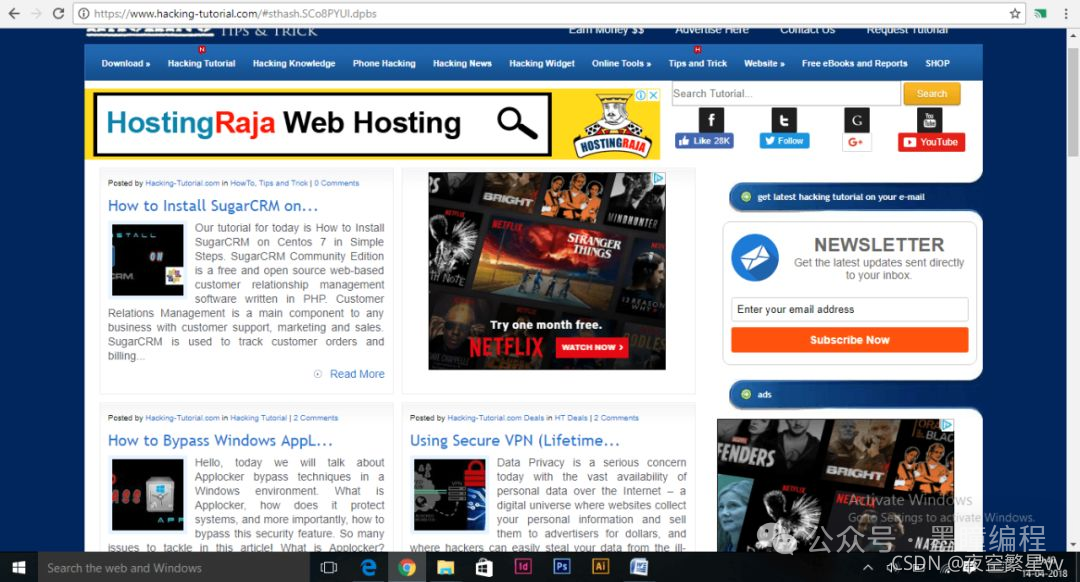This screenshot has width=1080, height=582.
Task: Click the AdChoices info icon on banner
Action: pyautogui.click(x=641, y=95)
